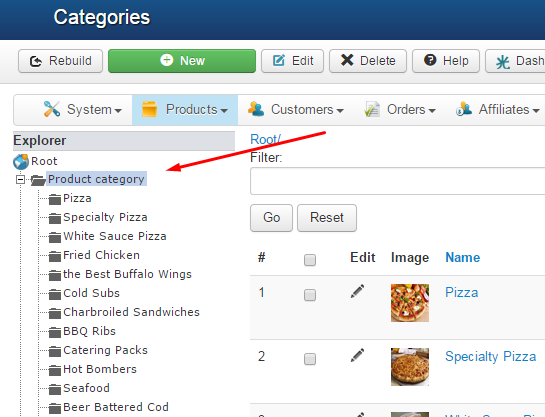Viewport: 545px width, 417px height.
Task: Collapse the Product category tree node
Action: (x=21, y=180)
